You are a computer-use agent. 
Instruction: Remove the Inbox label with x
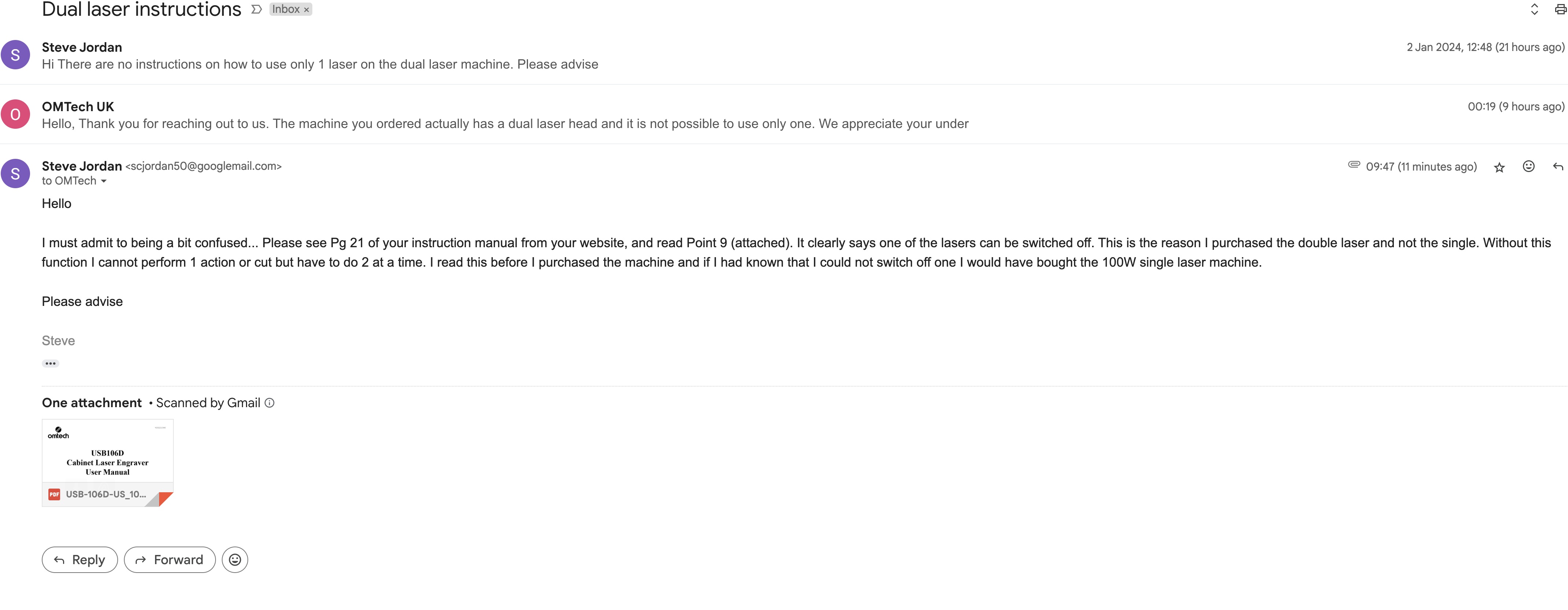point(306,10)
